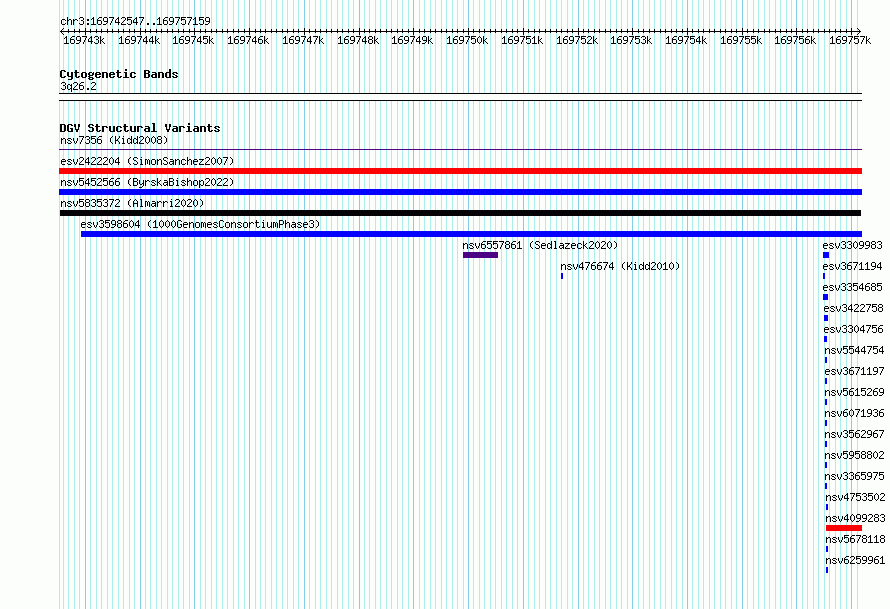
Task: Click the 169745k ruler label
Action: click(193, 40)
